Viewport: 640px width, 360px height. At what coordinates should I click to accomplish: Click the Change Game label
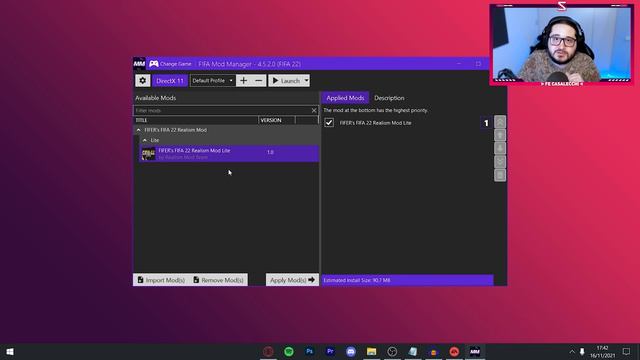pyautogui.click(x=176, y=64)
